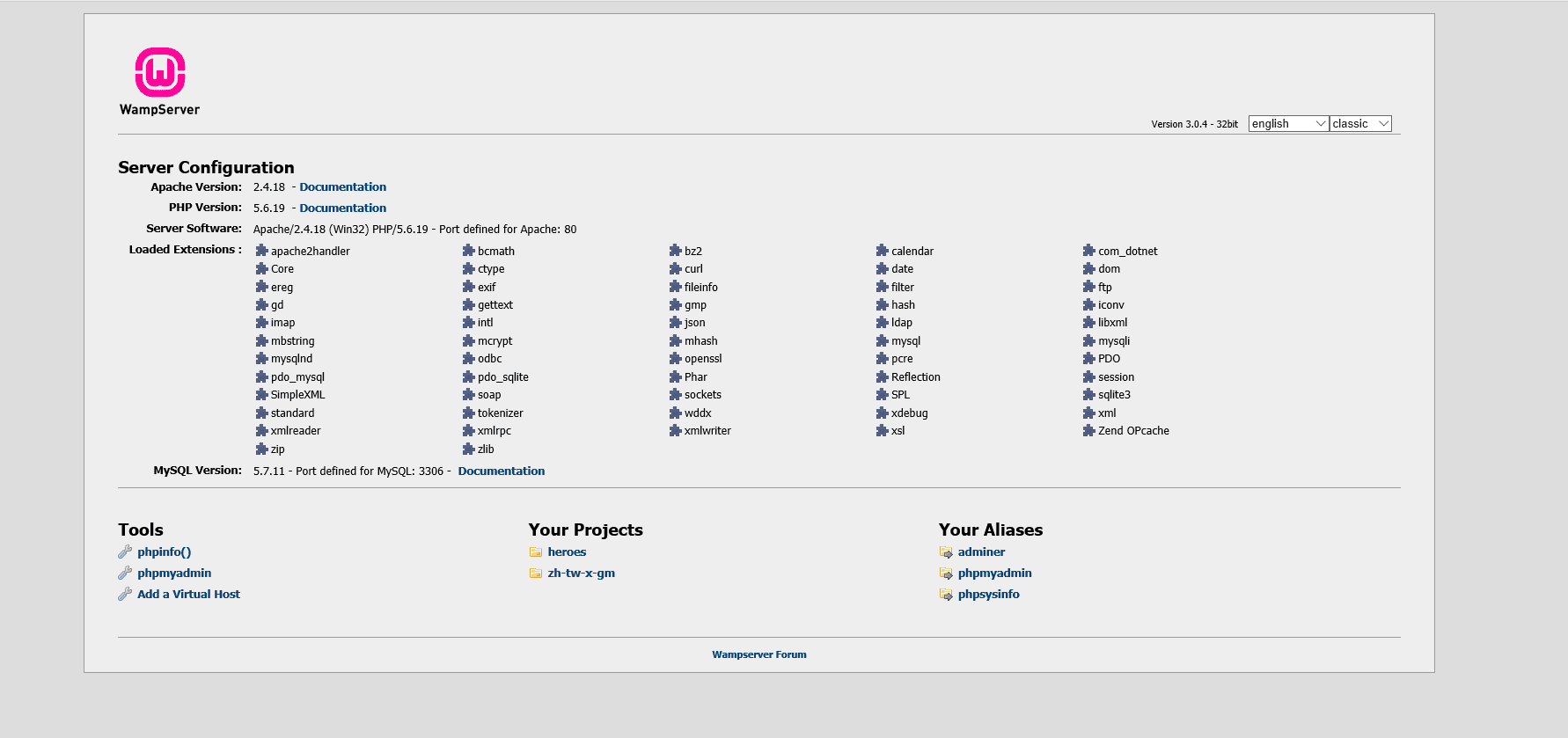Click the alias folder icon beside adminer
Image resolution: width=1568 pixels, height=738 pixels.
(946, 552)
